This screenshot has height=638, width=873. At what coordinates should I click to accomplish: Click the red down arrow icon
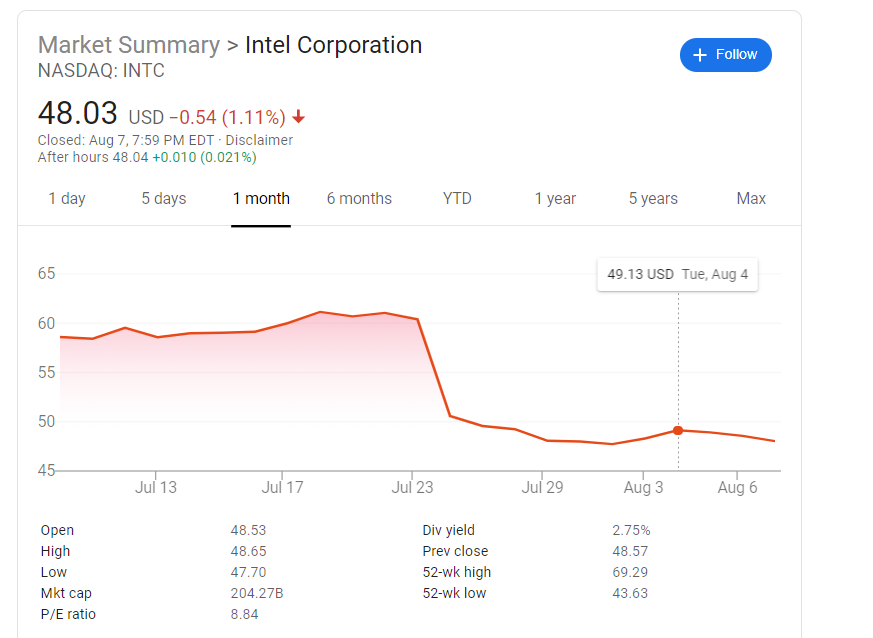point(299,117)
